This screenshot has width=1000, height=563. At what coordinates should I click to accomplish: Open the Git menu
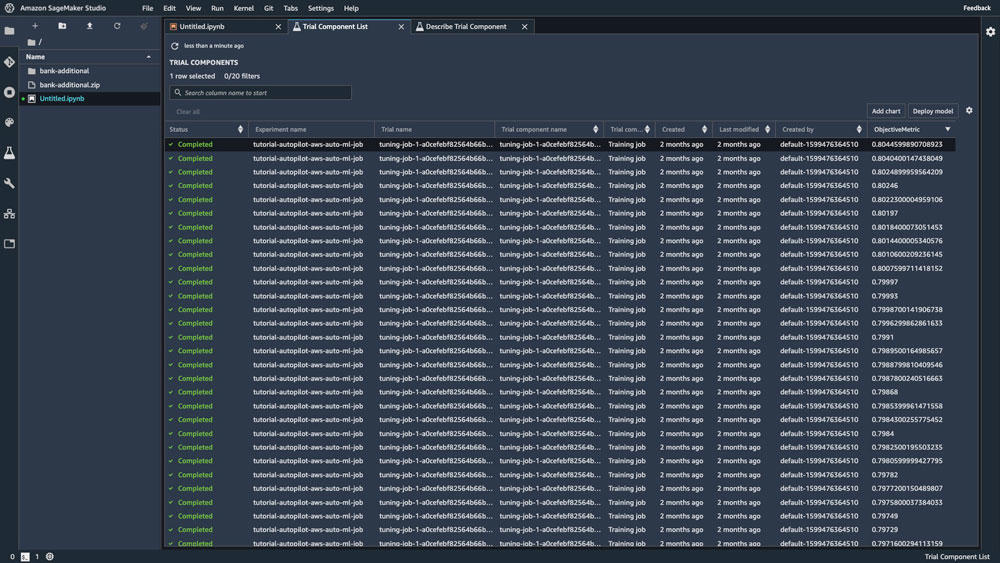tap(268, 8)
